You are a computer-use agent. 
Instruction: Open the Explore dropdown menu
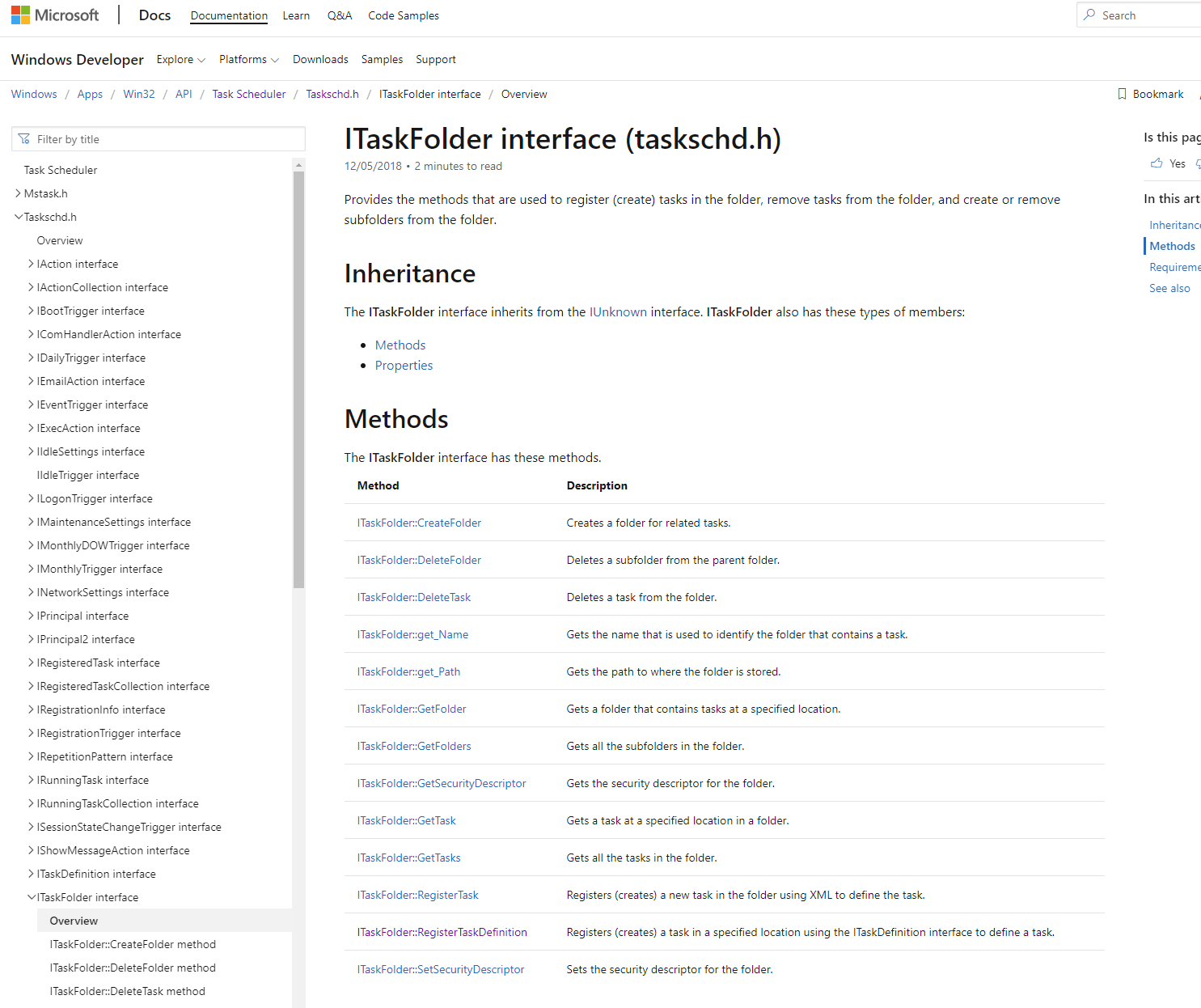pos(181,59)
